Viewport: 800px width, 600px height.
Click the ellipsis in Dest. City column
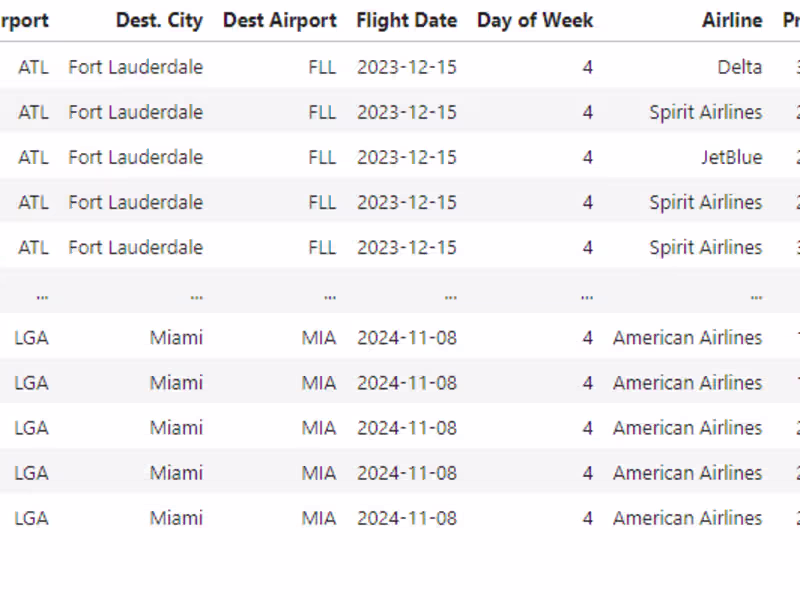pyautogui.click(x=196, y=294)
